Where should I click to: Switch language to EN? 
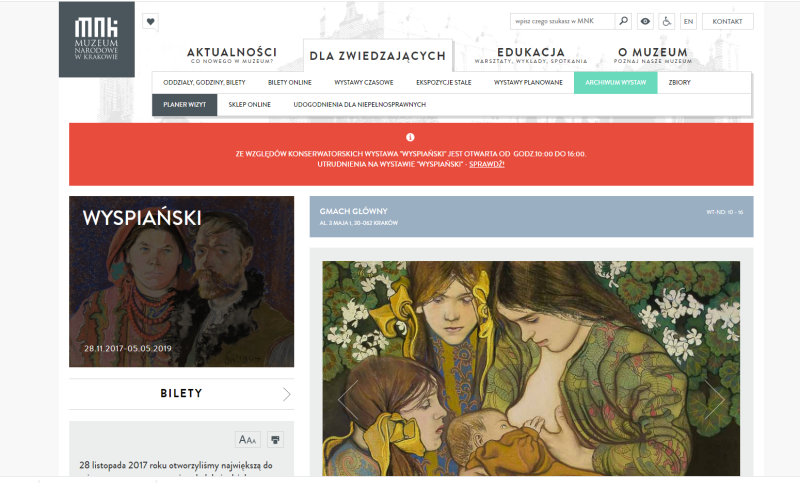point(688,21)
